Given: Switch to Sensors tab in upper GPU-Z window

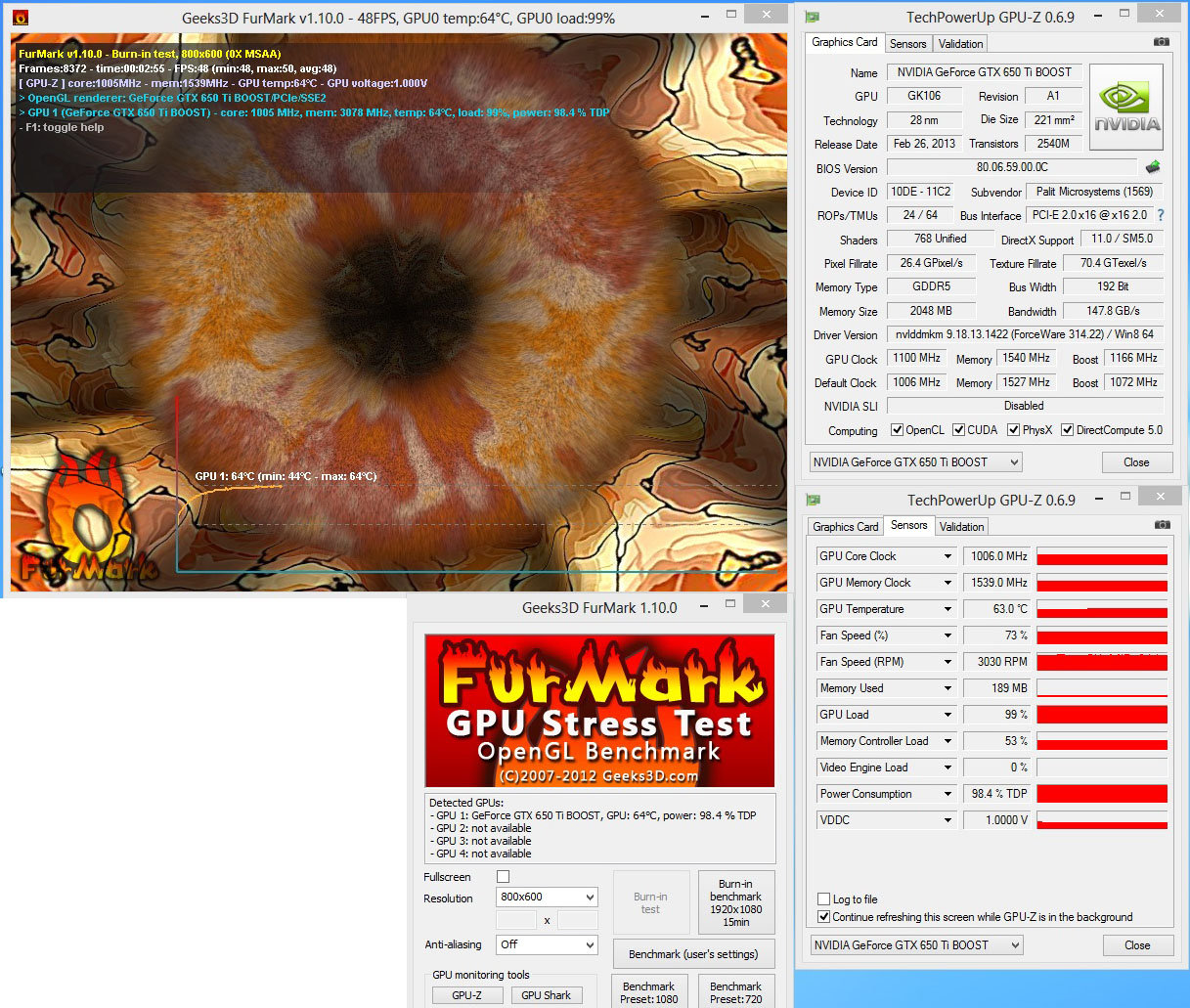Looking at the screenshot, I should pyautogui.click(x=907, y=44).
